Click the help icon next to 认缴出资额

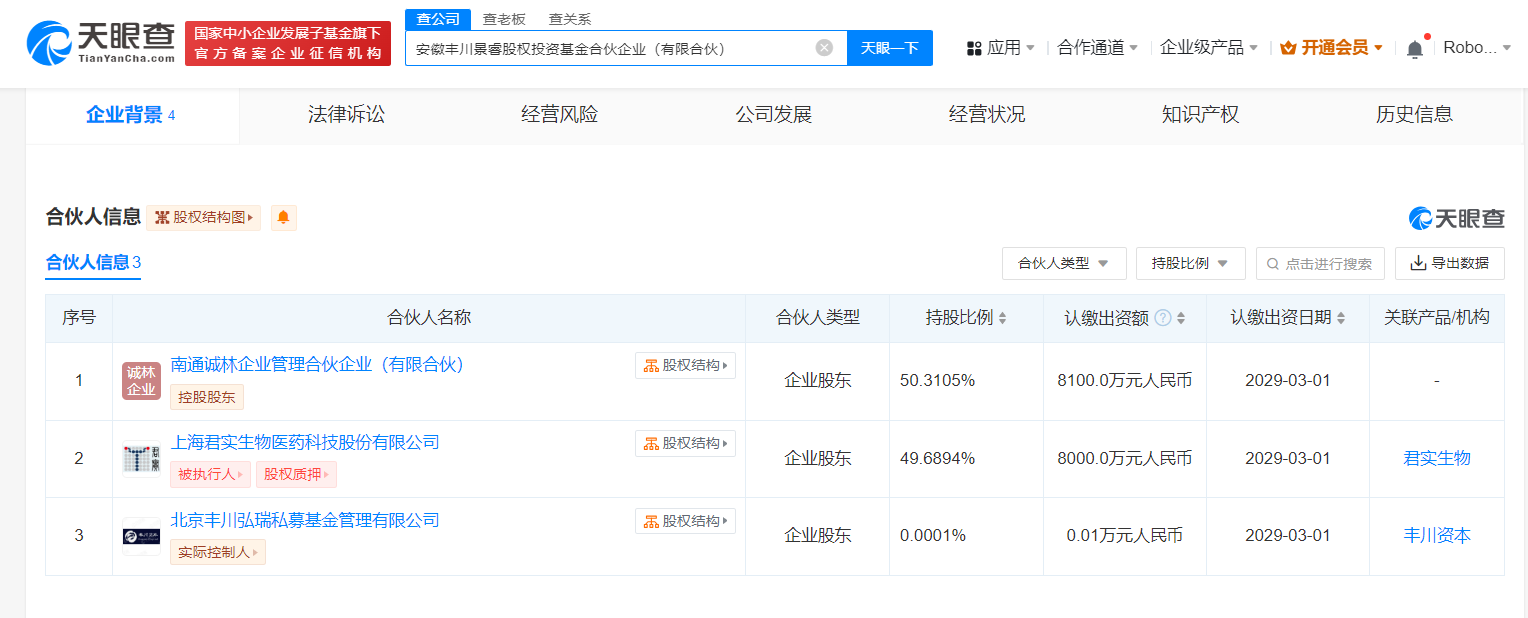[x=1163, y=318]
